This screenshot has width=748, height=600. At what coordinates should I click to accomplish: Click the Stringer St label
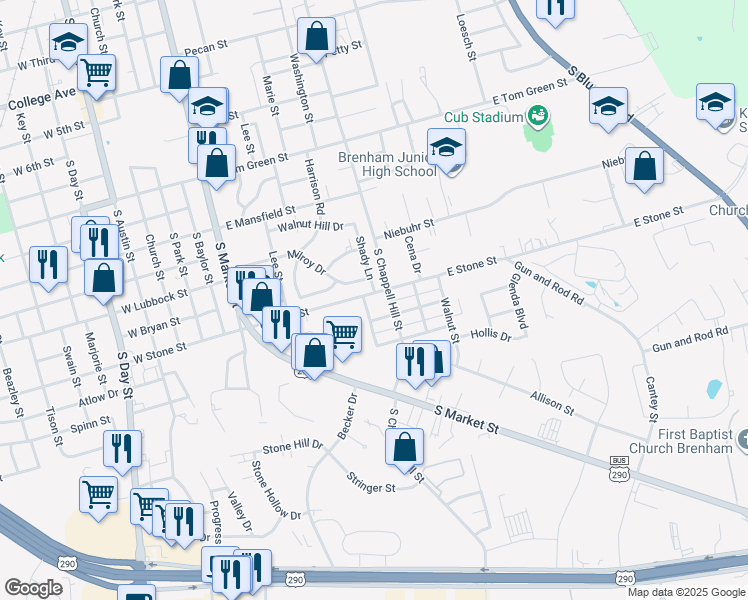371,482
